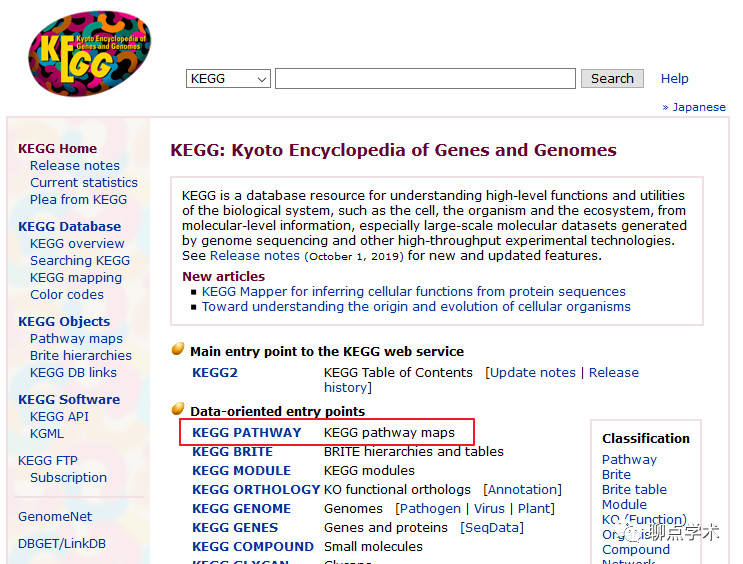View Current statistics in sidebar
The image size is (743, 564).
click(84, 182)
